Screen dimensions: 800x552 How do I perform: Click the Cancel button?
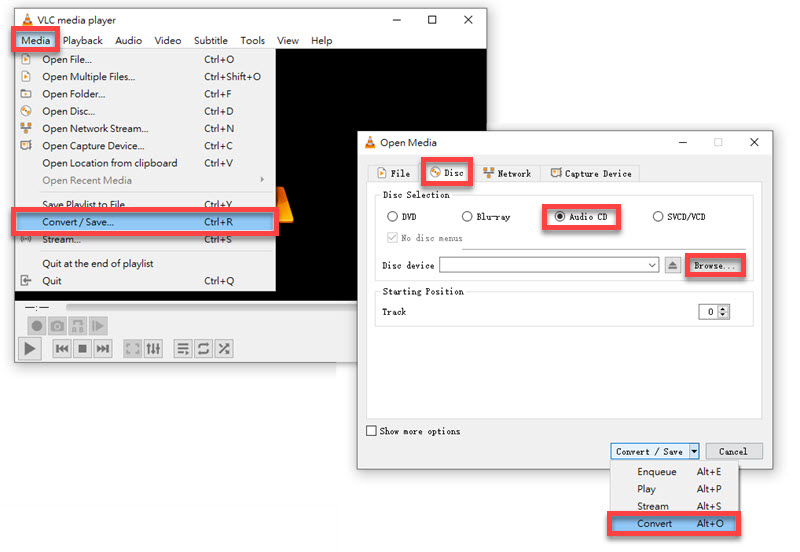733,451
